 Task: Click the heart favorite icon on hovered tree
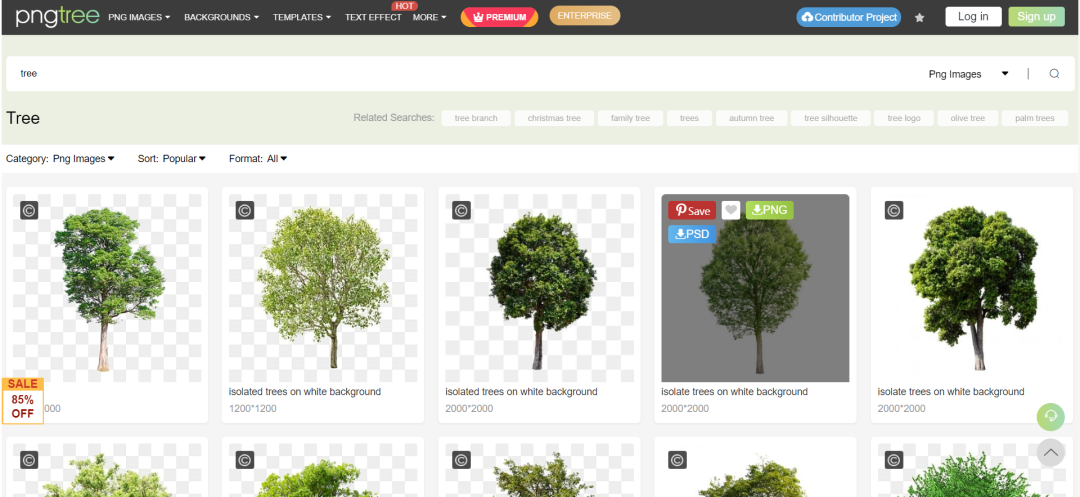tap(731, 211)
